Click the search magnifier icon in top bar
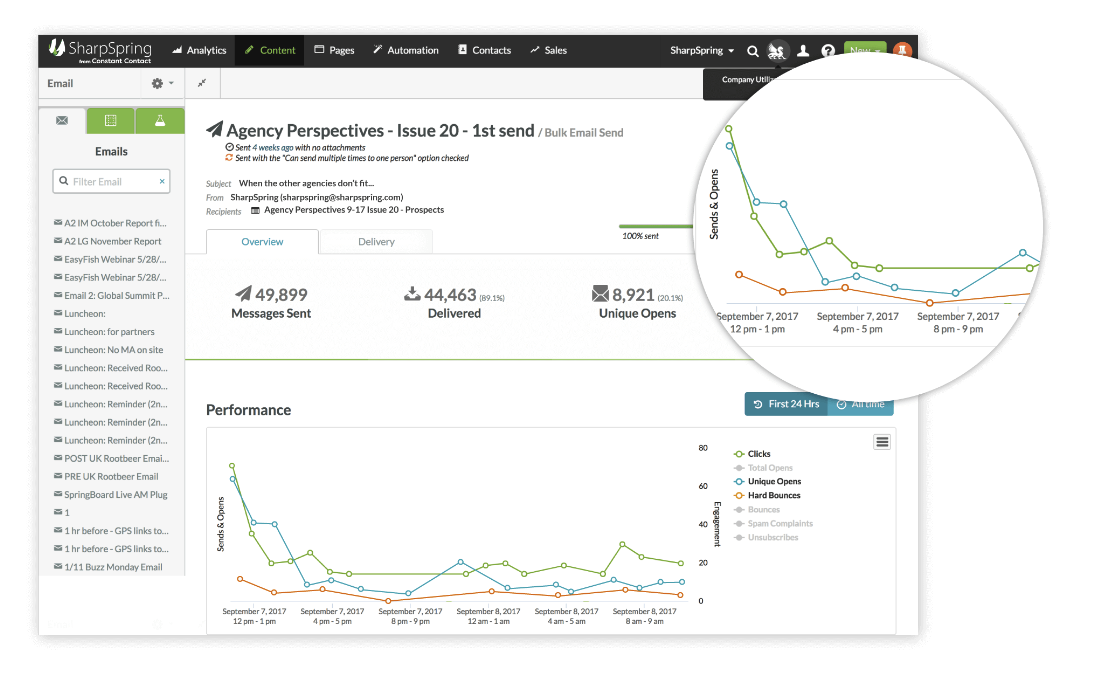Image resolution: width=1116 pixels, height=677 pixels. coord(753,51)
